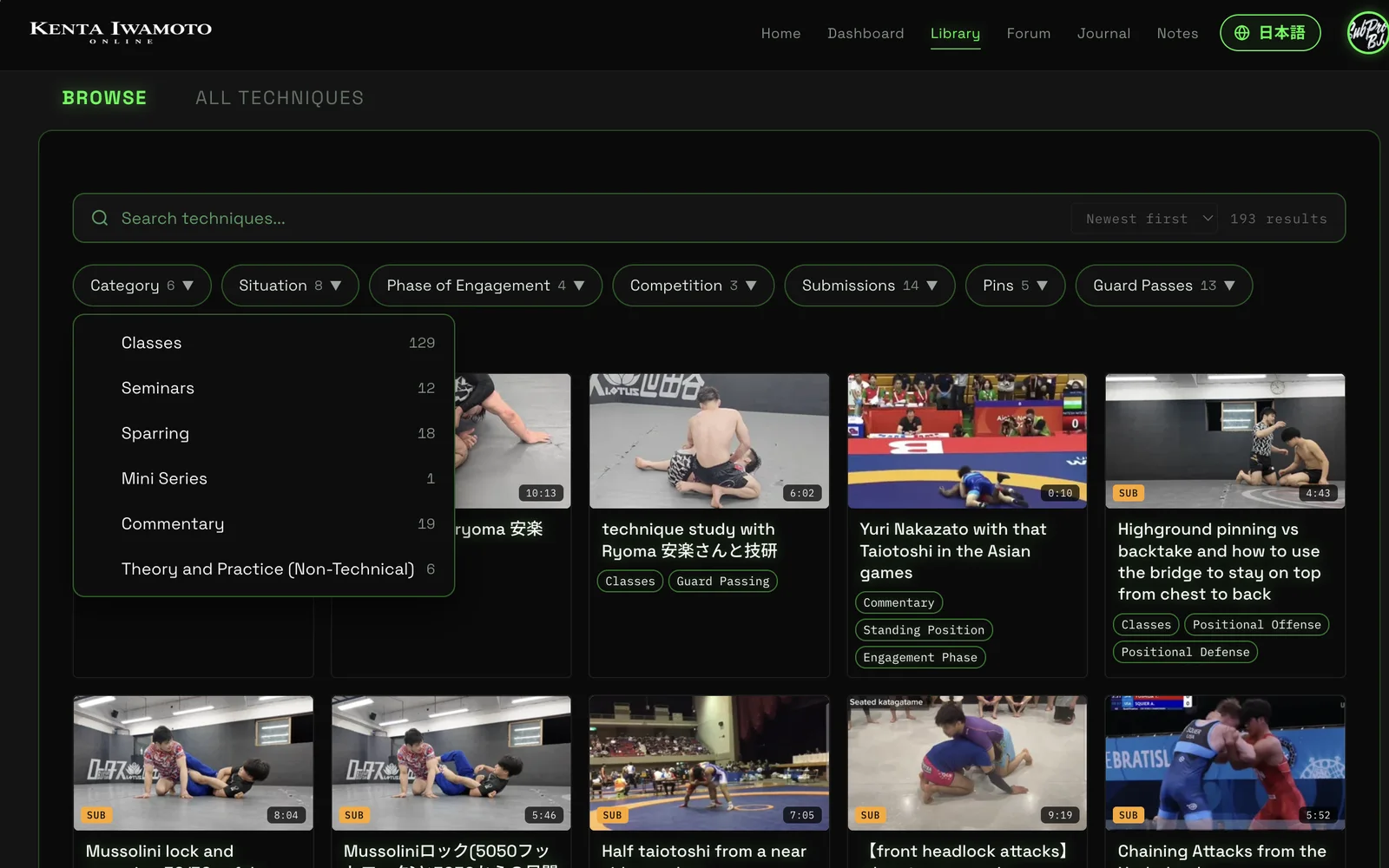Choose Commentary category option
Image resolution: width=1389 pixels, height=868 pixels.
264,523
